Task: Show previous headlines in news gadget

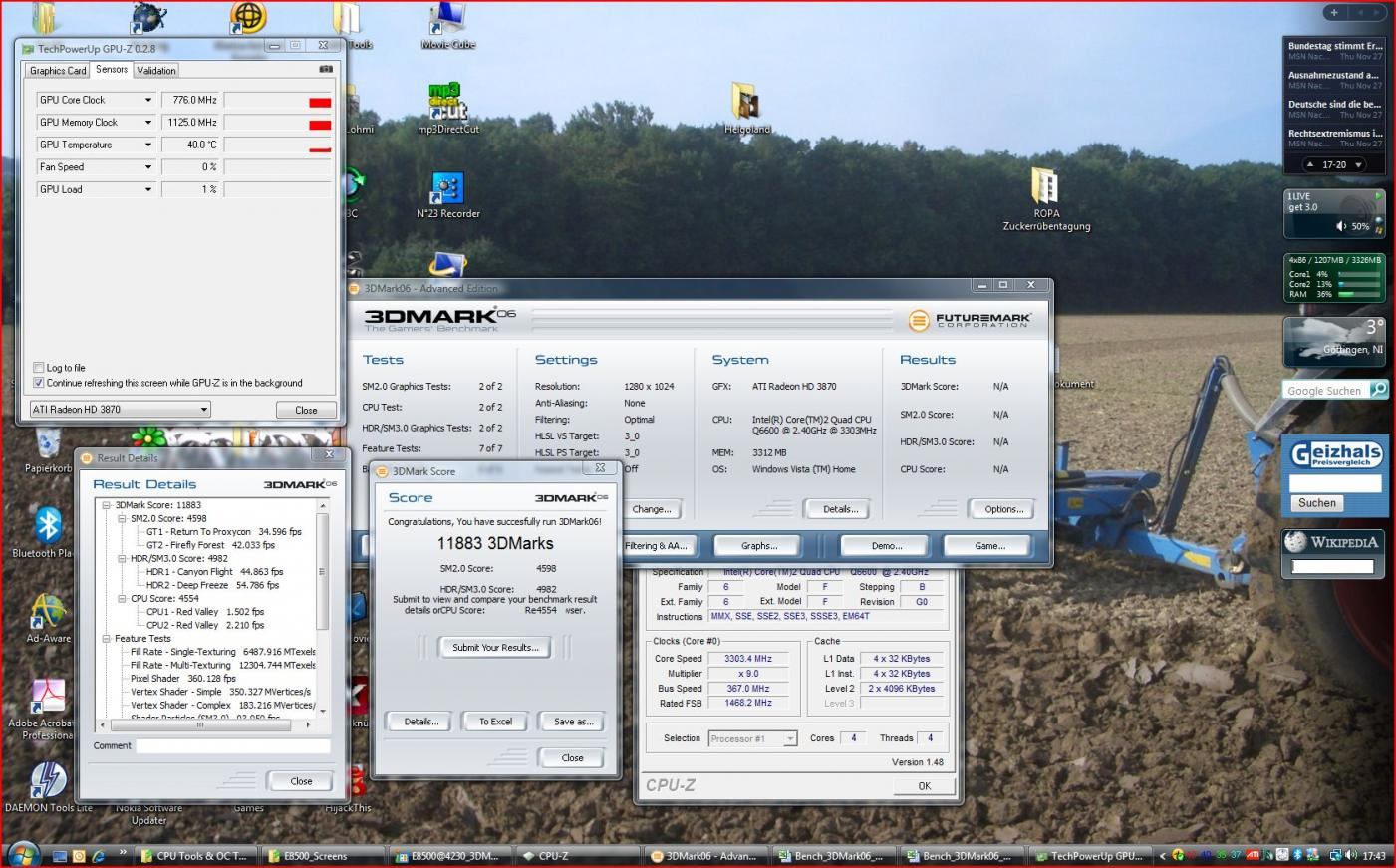Action: pyautogui.click(x=1310, y=165)
